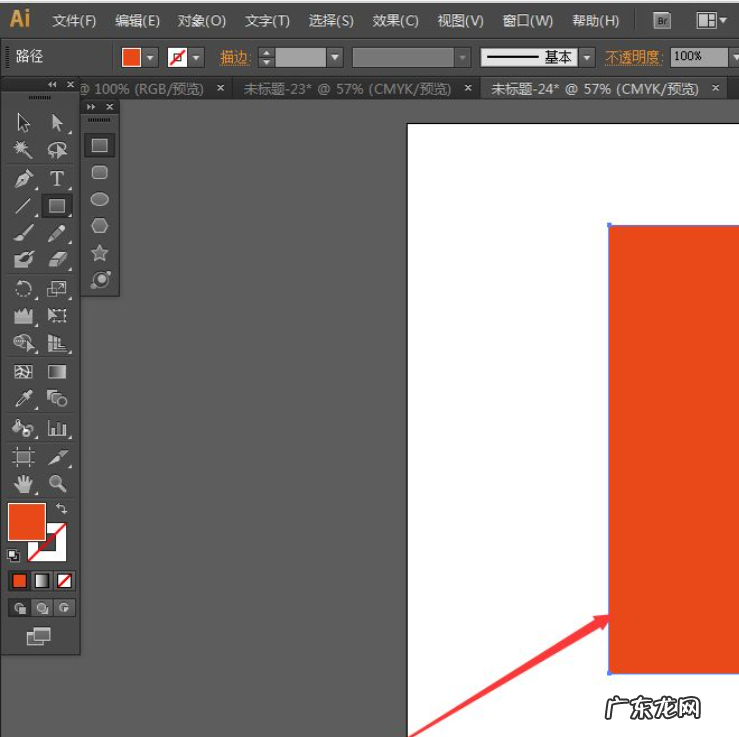
Task: Click the 不透明度 link
Action: (x=632, y=58)
